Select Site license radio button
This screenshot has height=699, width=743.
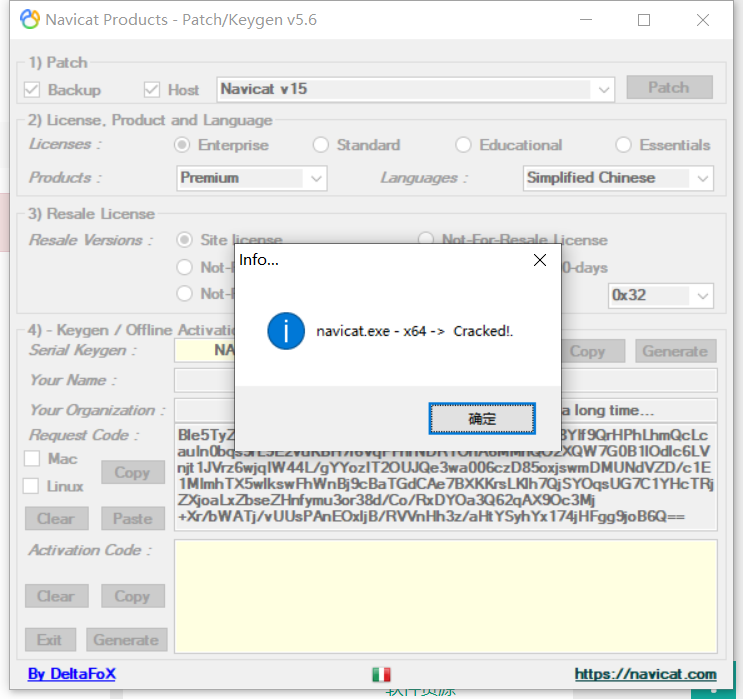click(184, 240)
